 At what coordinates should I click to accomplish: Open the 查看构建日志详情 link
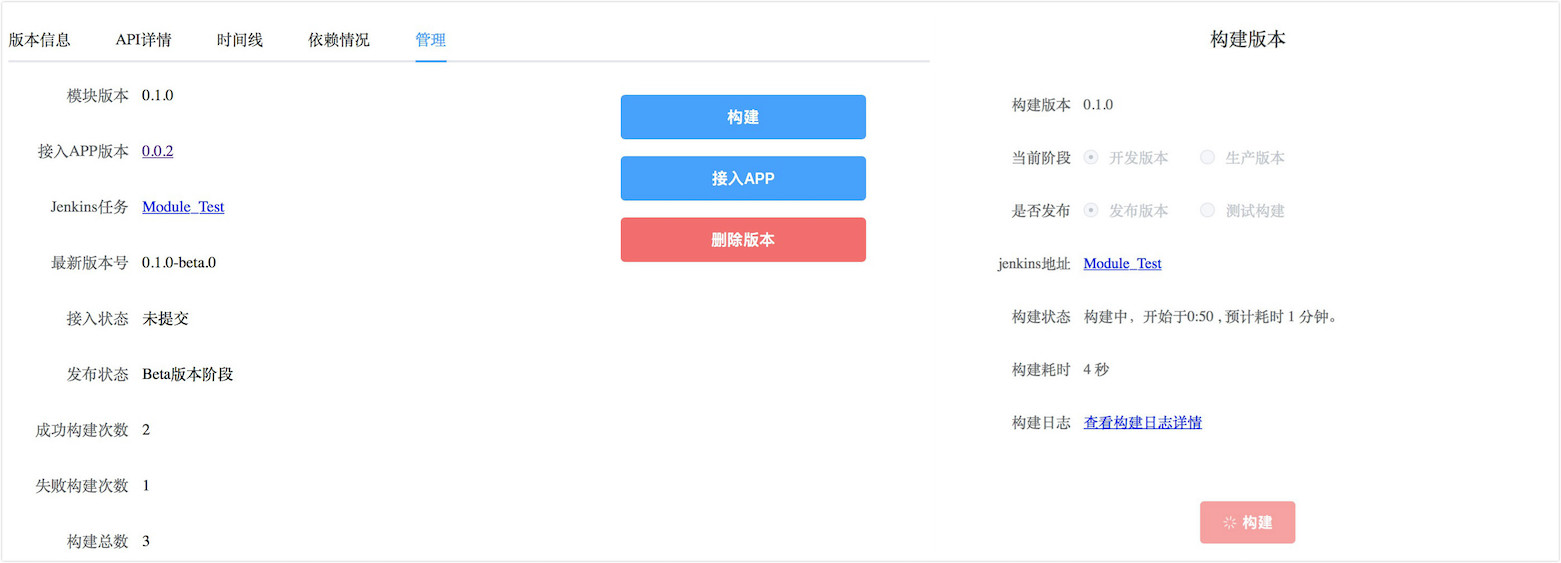[1143, 423]
